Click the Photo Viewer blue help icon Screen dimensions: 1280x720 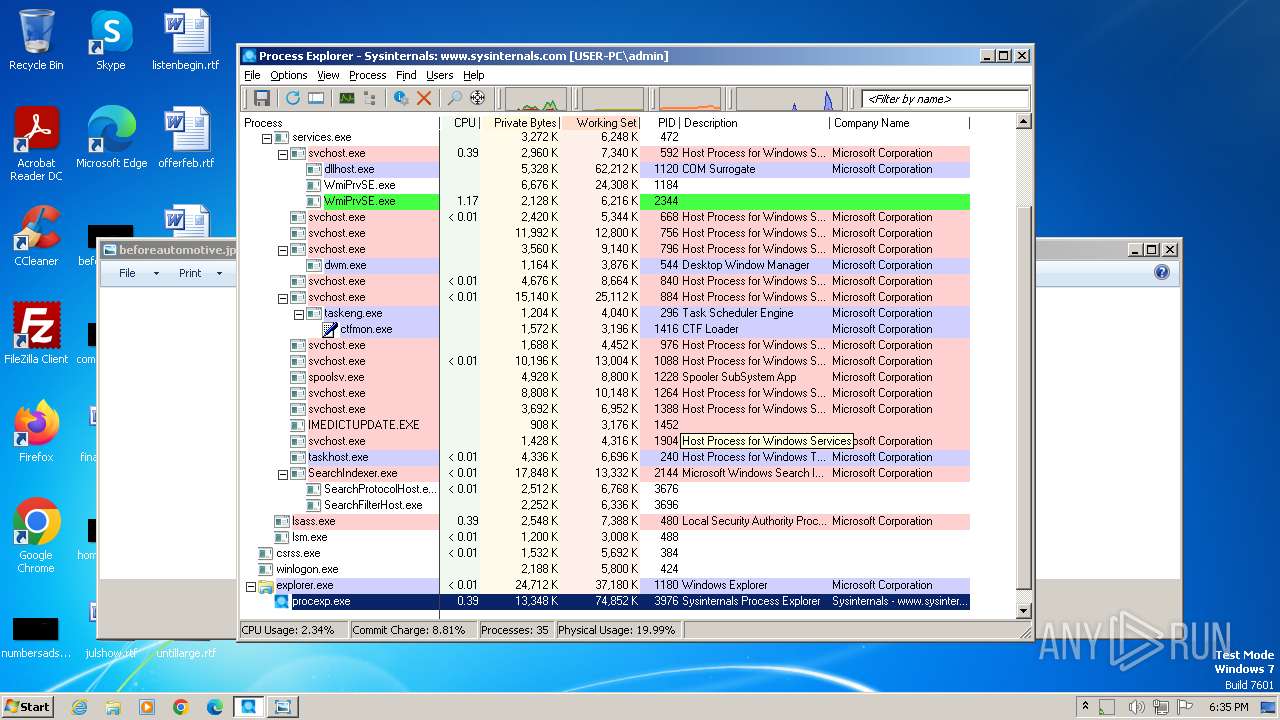click(1162, 272)
